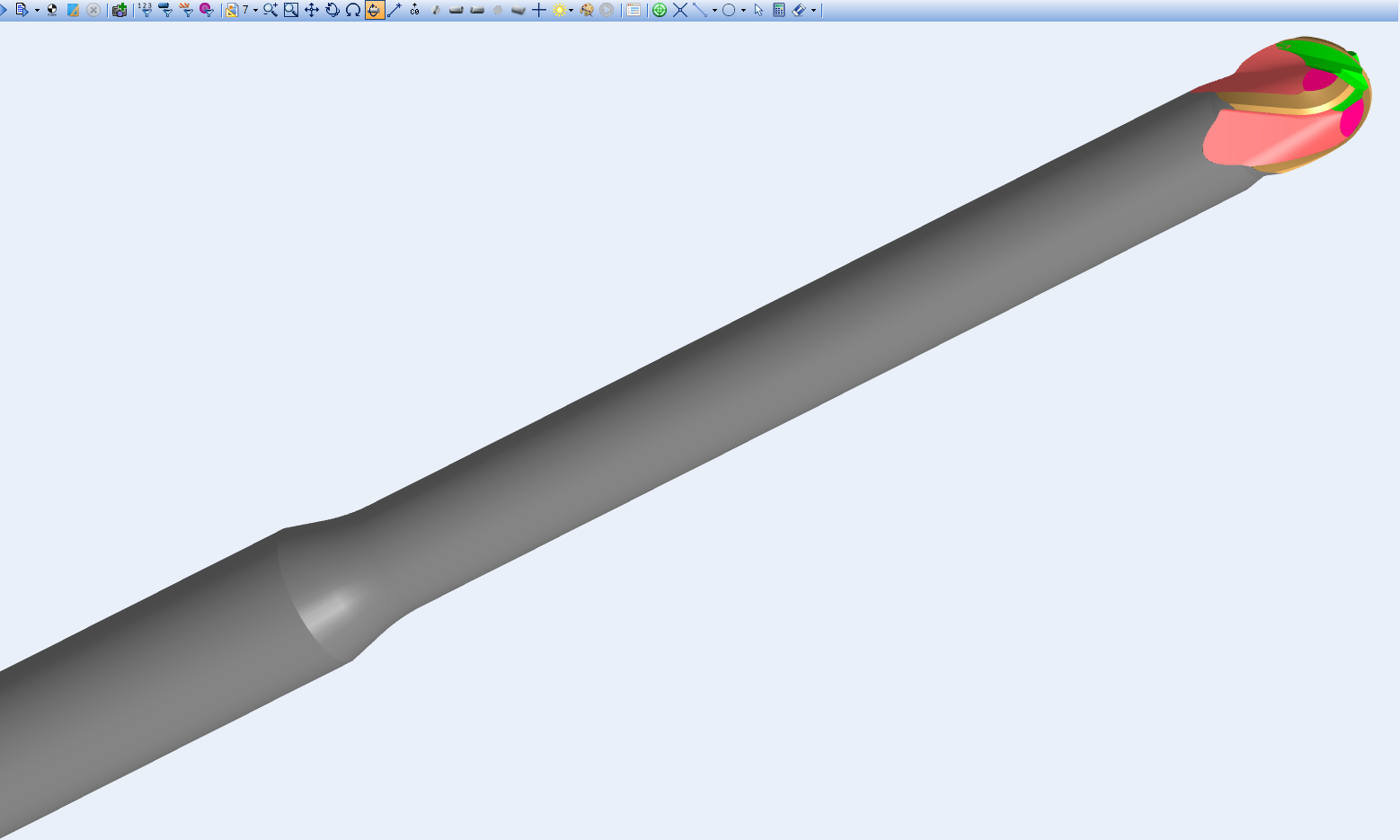Click the green crosshair target icon
Viewport: 1400px width, 840px height.
point(660,10)
